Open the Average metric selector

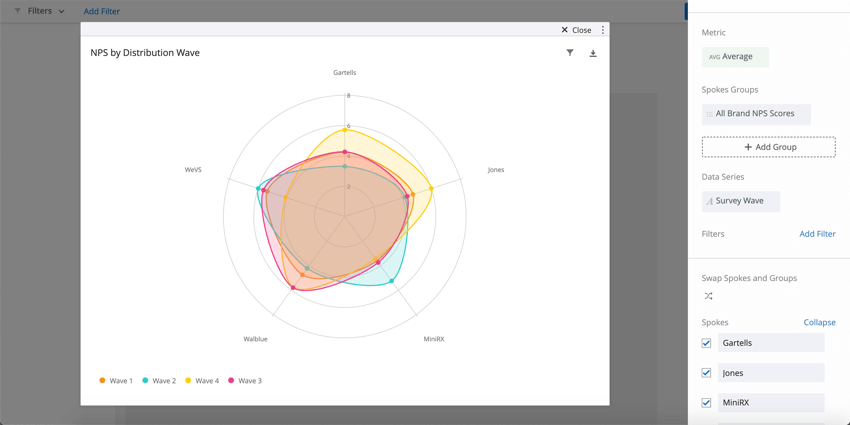(735, 57)
